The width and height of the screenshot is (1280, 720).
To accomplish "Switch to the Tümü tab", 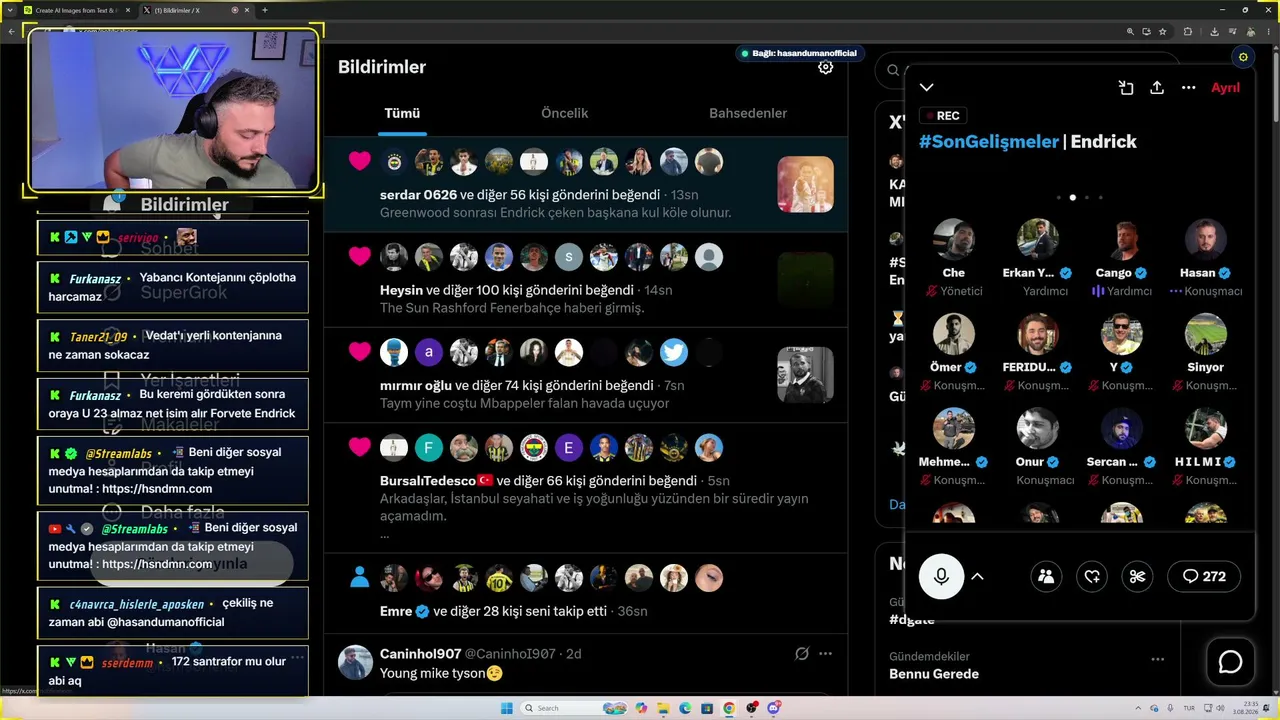I will pos(402,113).
